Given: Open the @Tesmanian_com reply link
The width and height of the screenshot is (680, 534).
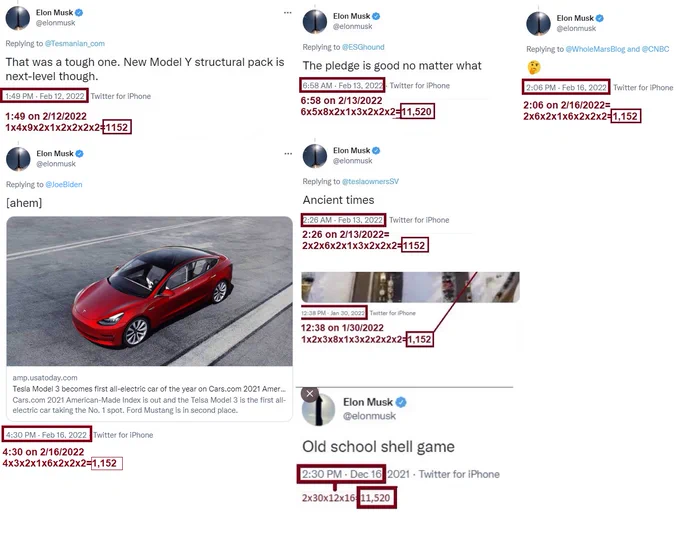Looking at the screenshot, I should (x=75, y=43).
